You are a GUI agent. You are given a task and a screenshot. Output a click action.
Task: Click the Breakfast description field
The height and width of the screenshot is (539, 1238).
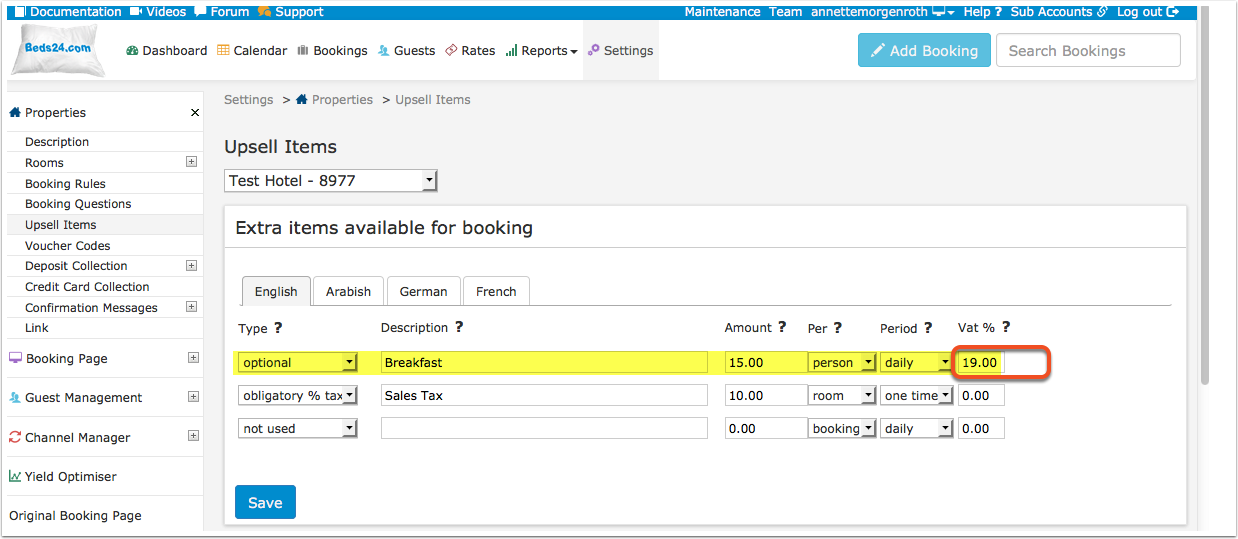click(x=544, y=363)
